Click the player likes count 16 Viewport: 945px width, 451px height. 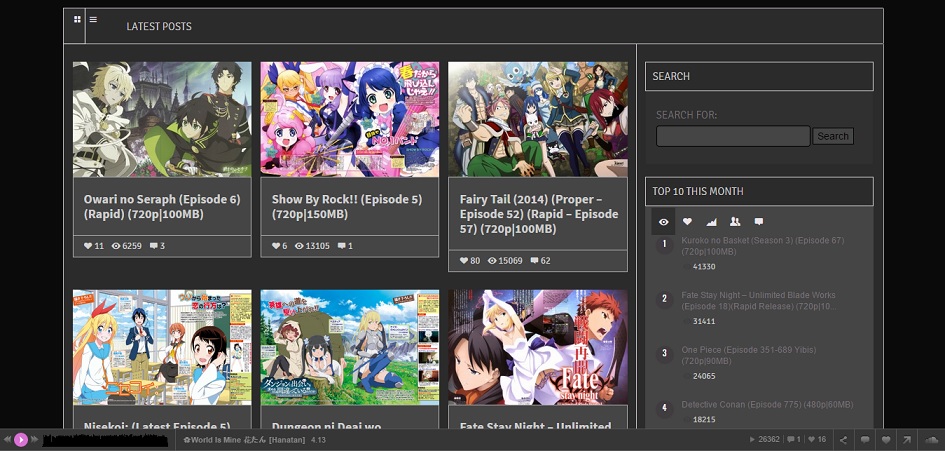click(817, 440)
